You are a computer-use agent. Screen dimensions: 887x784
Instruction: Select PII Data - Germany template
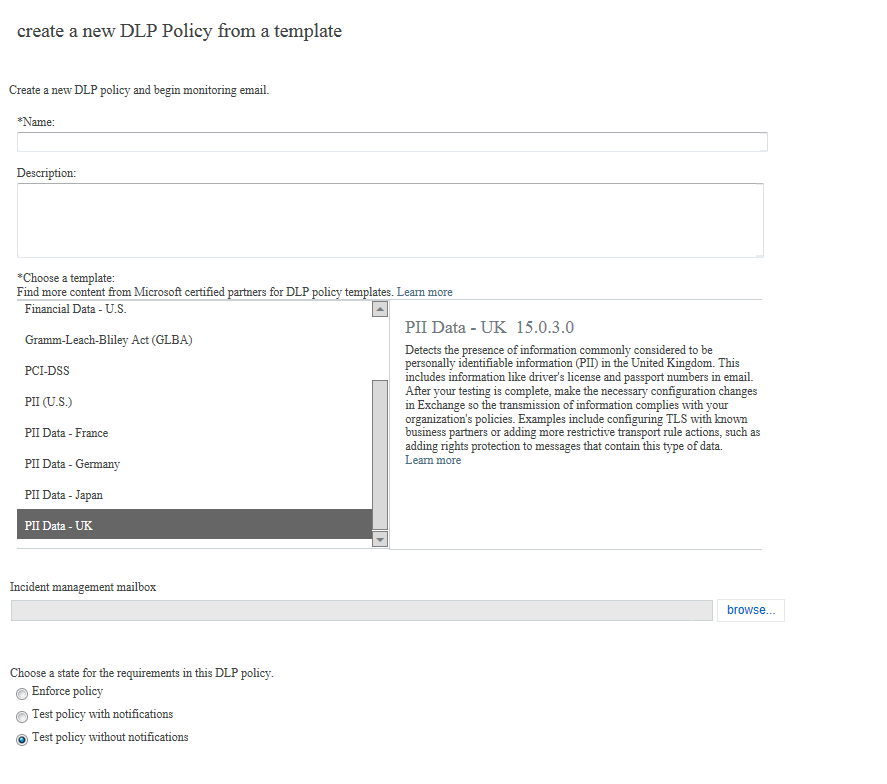(x=72, y=464)
